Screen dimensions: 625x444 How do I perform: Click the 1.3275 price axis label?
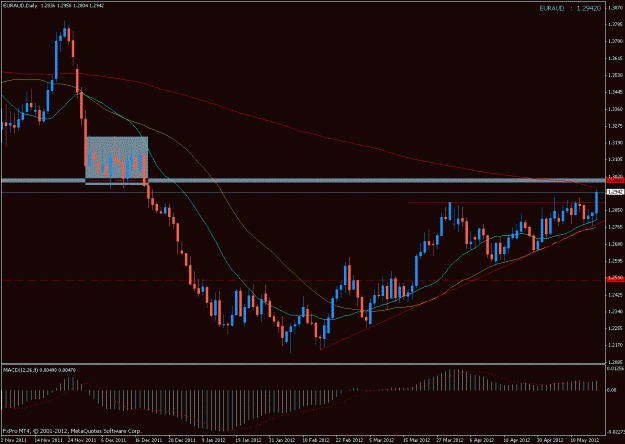click(x=616, y=126)
